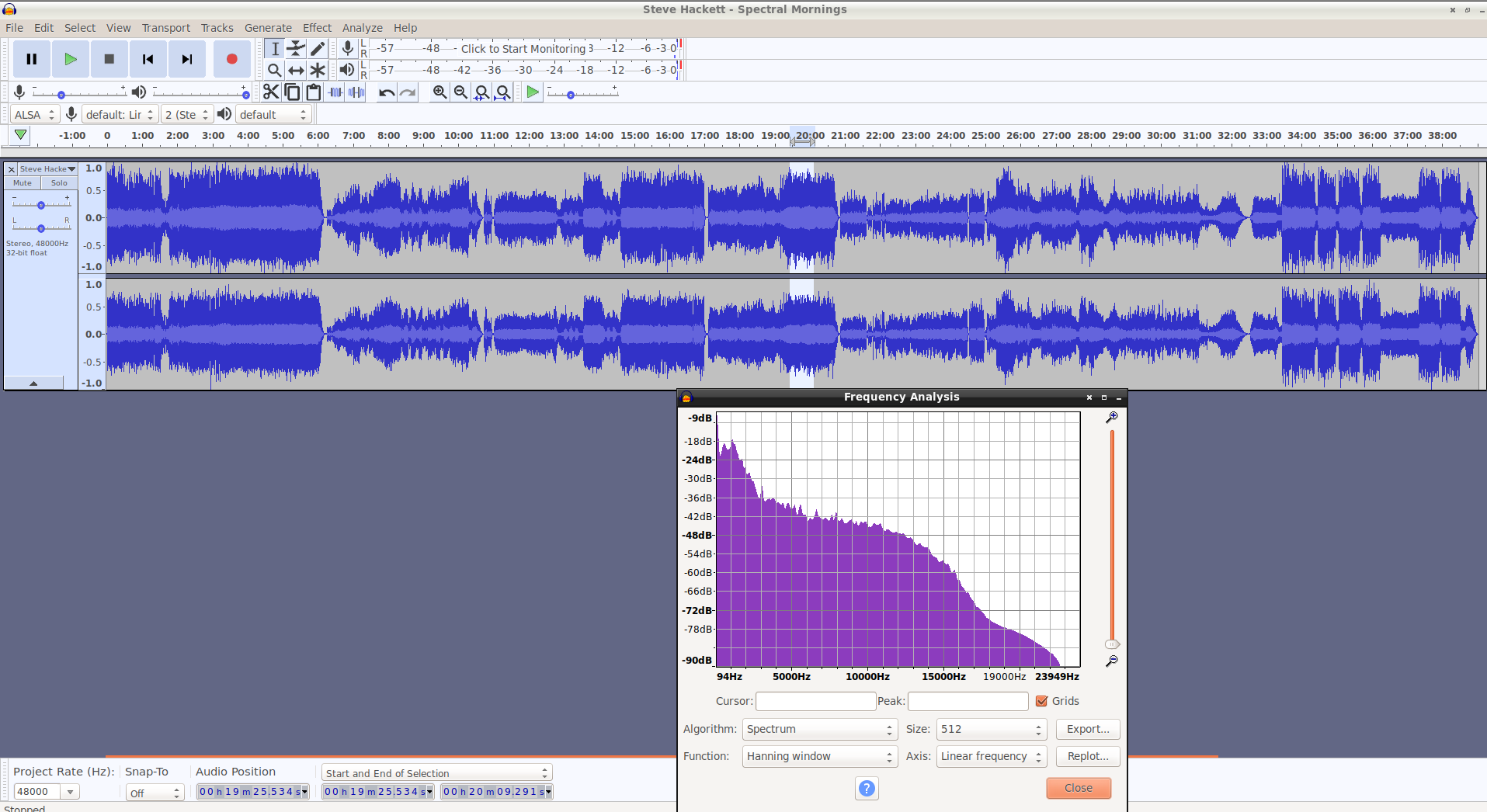Select the Envelope tool
Image resolution: width=1487 pixels, height=812 pixels.
pos(296,48)
